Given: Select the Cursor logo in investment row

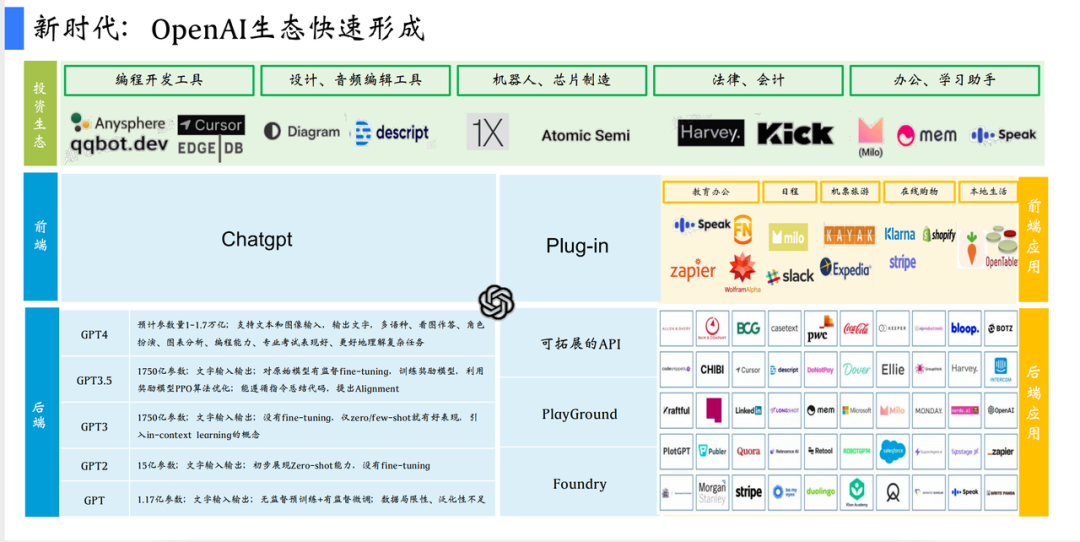Looking at the screenshot, I should (x=211, y=125).
